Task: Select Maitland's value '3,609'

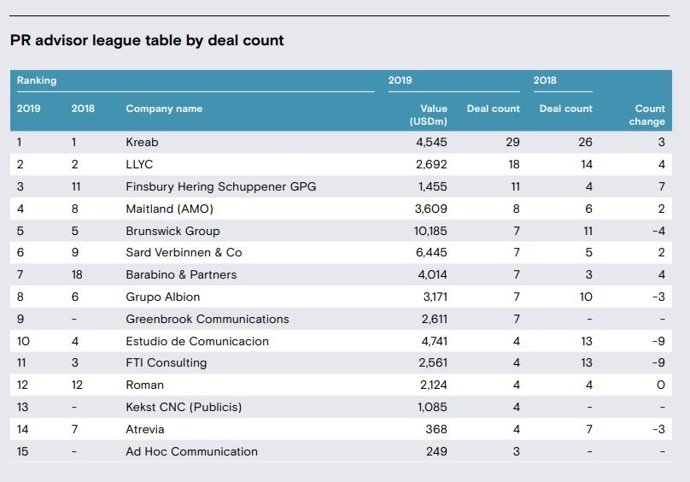Action: [x=431, y=209]
